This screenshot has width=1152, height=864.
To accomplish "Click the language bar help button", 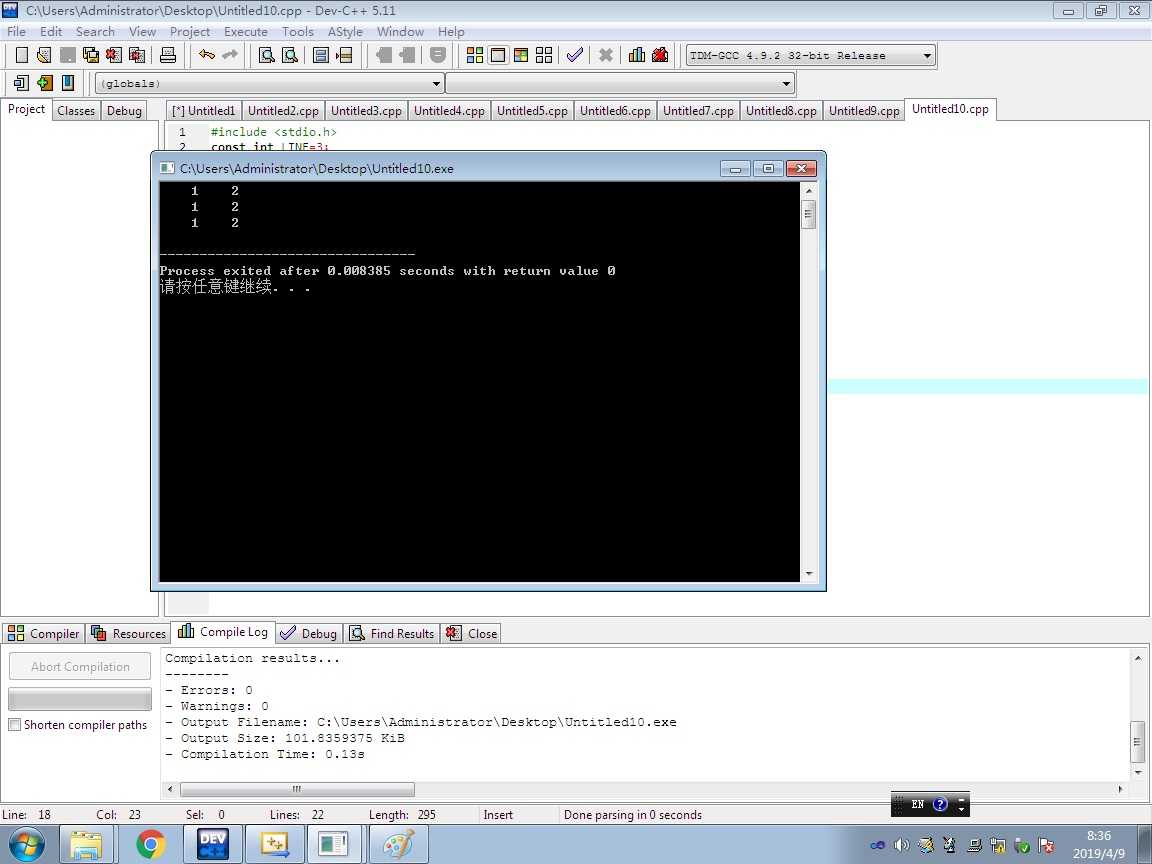I will click(x=940, y=804).
